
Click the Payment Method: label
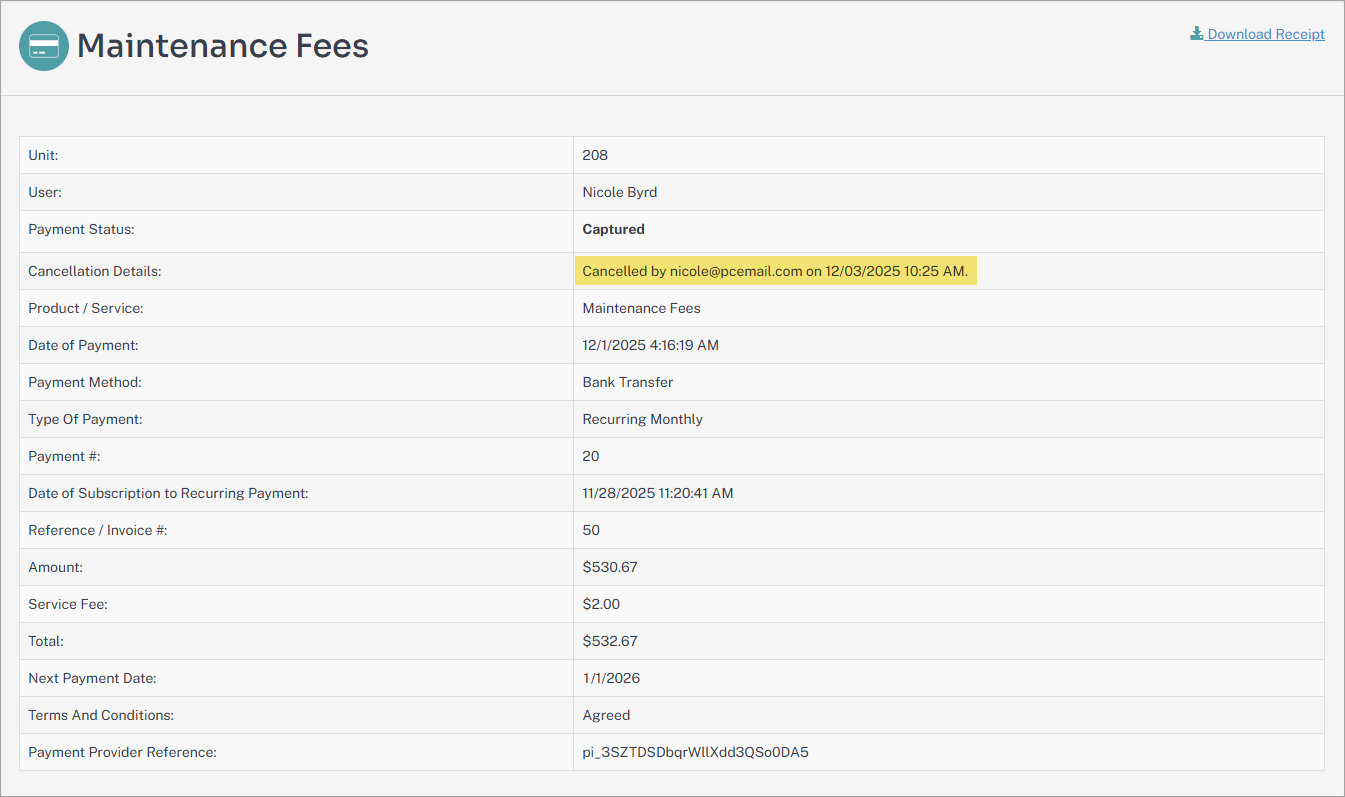[x=85, y=382]
